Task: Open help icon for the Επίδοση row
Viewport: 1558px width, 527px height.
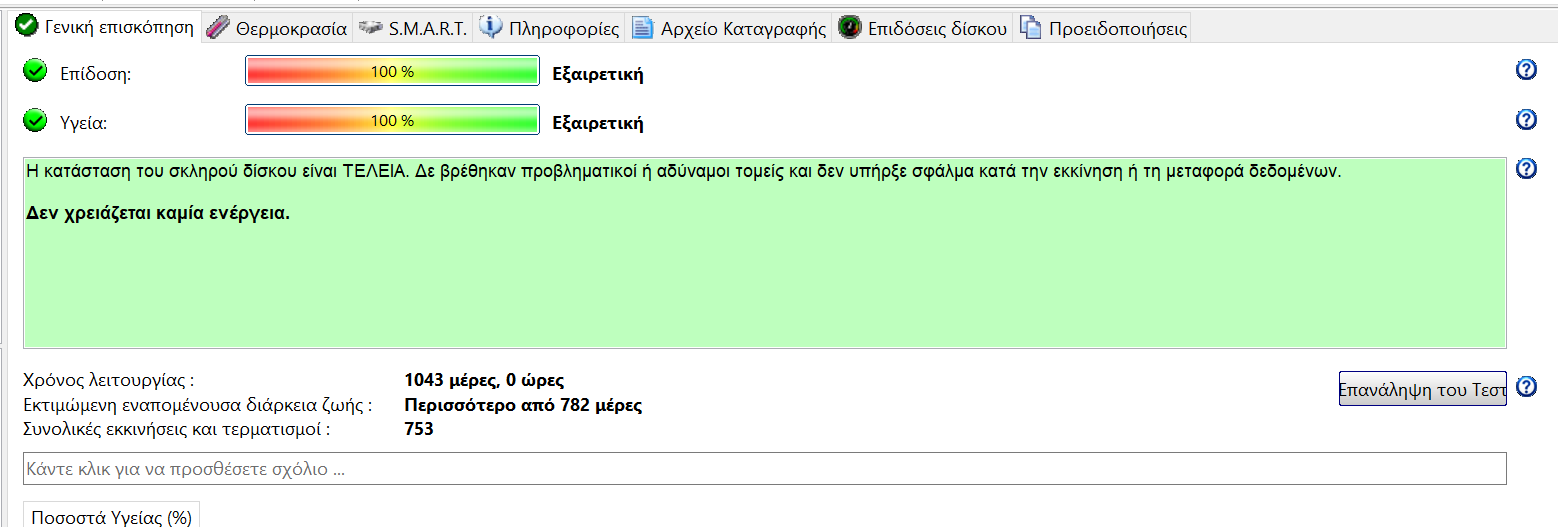Action: [1526, 69]
